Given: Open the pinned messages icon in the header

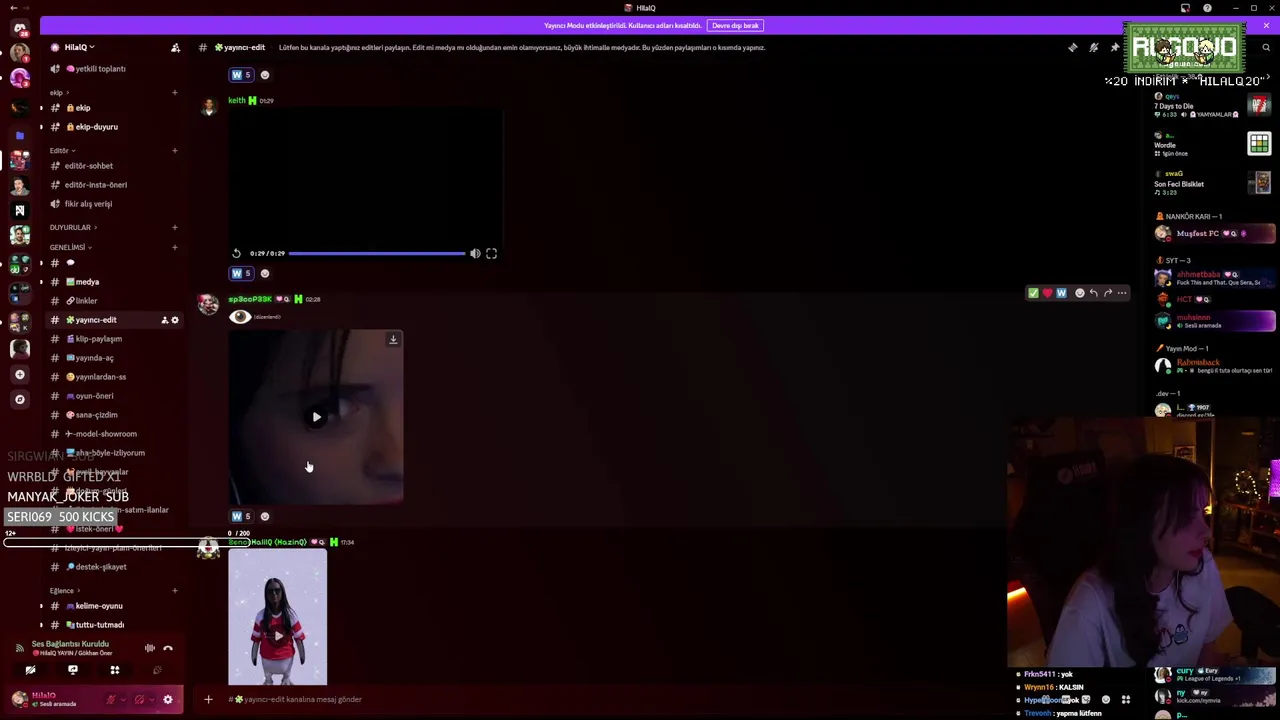Looking at the screenshot, I should [1114, 47].
